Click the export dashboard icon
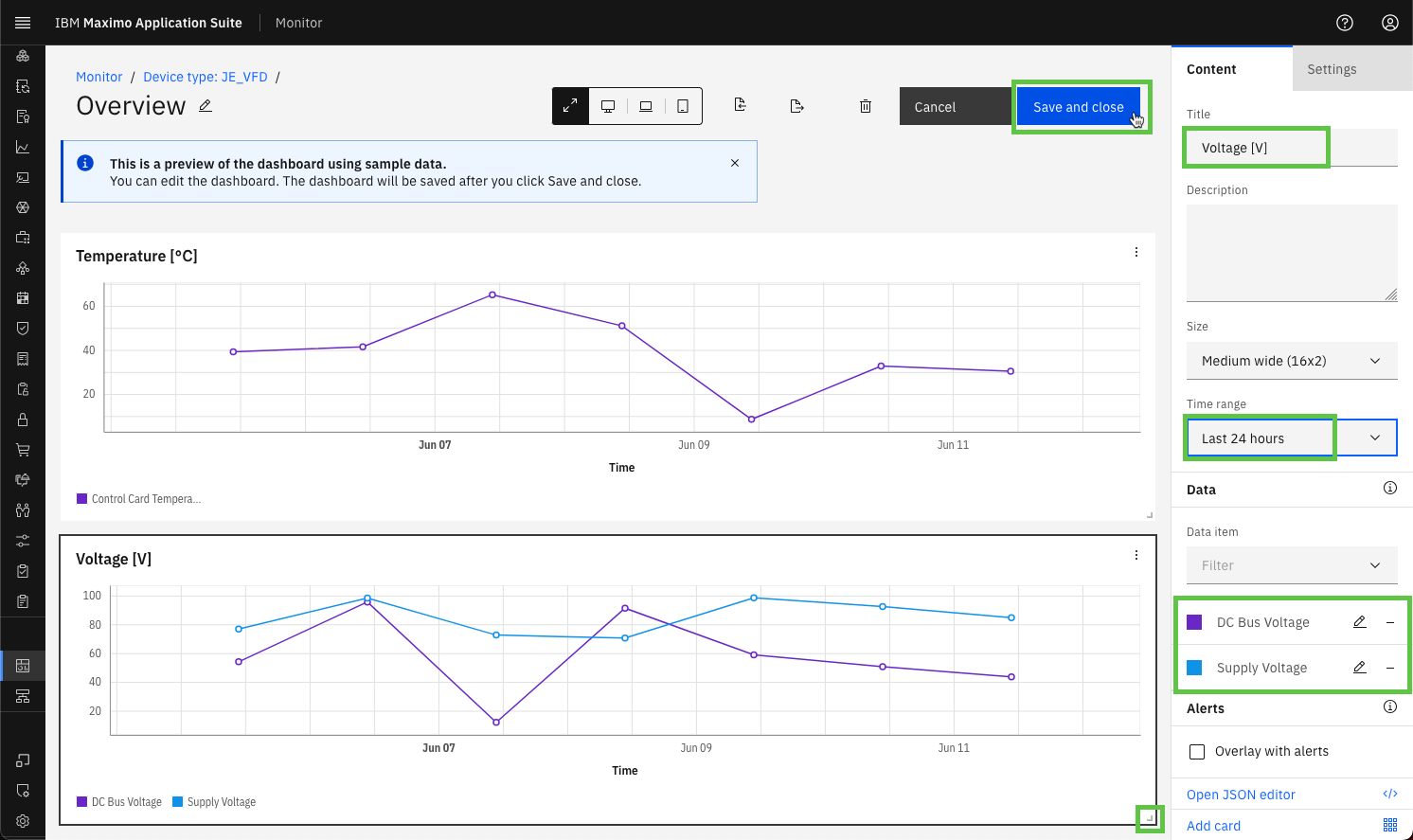Image resolution: width=1413 pixels, height=840 pixels. point(796,106)
